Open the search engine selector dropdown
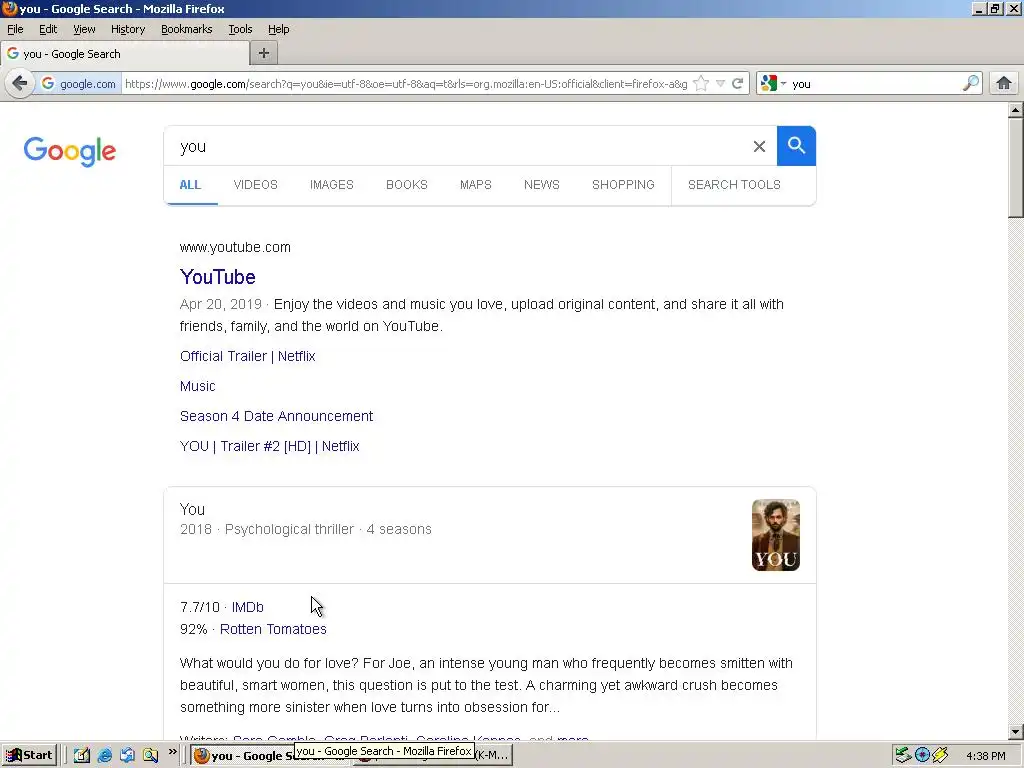1024x768 pixels. [773, 84]
